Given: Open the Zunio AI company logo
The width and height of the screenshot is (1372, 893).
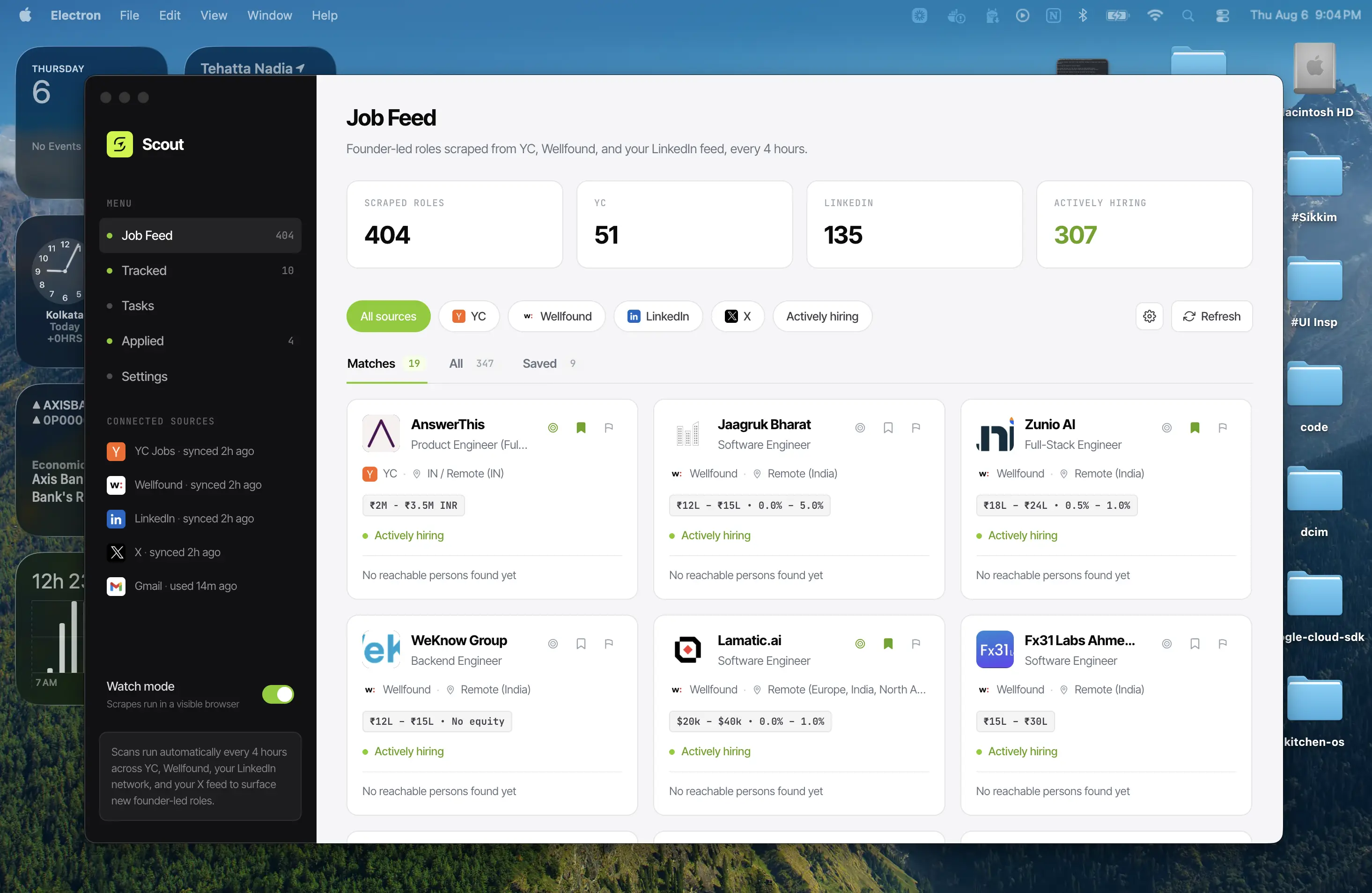Looking at the screenshot, I should [995, 433].
